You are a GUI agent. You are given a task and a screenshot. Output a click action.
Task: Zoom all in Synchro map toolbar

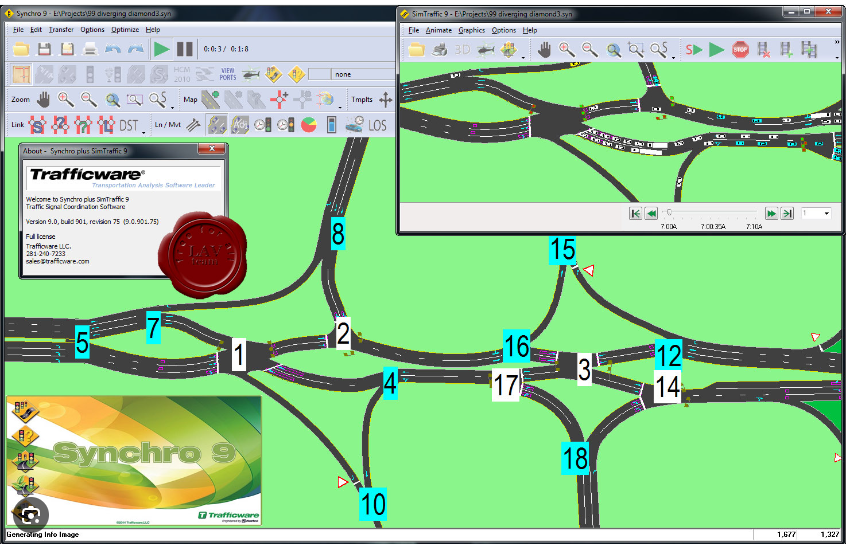pos(112,99)
